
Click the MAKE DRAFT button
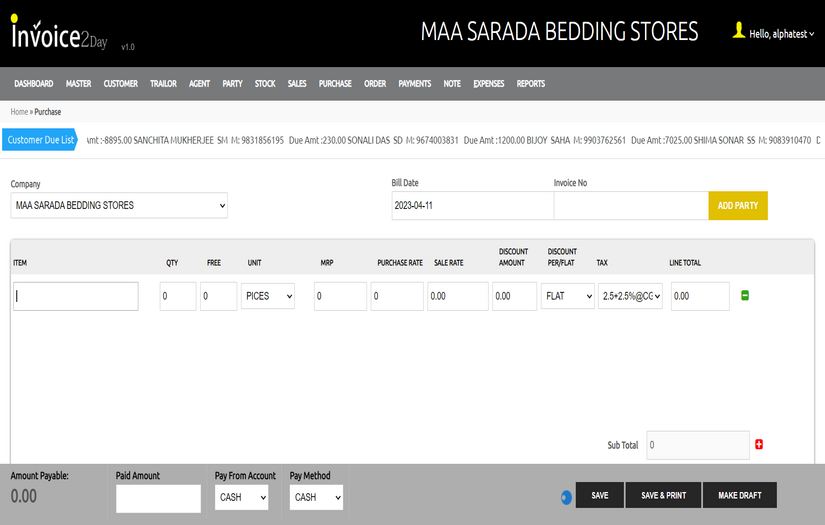[740, 495]
